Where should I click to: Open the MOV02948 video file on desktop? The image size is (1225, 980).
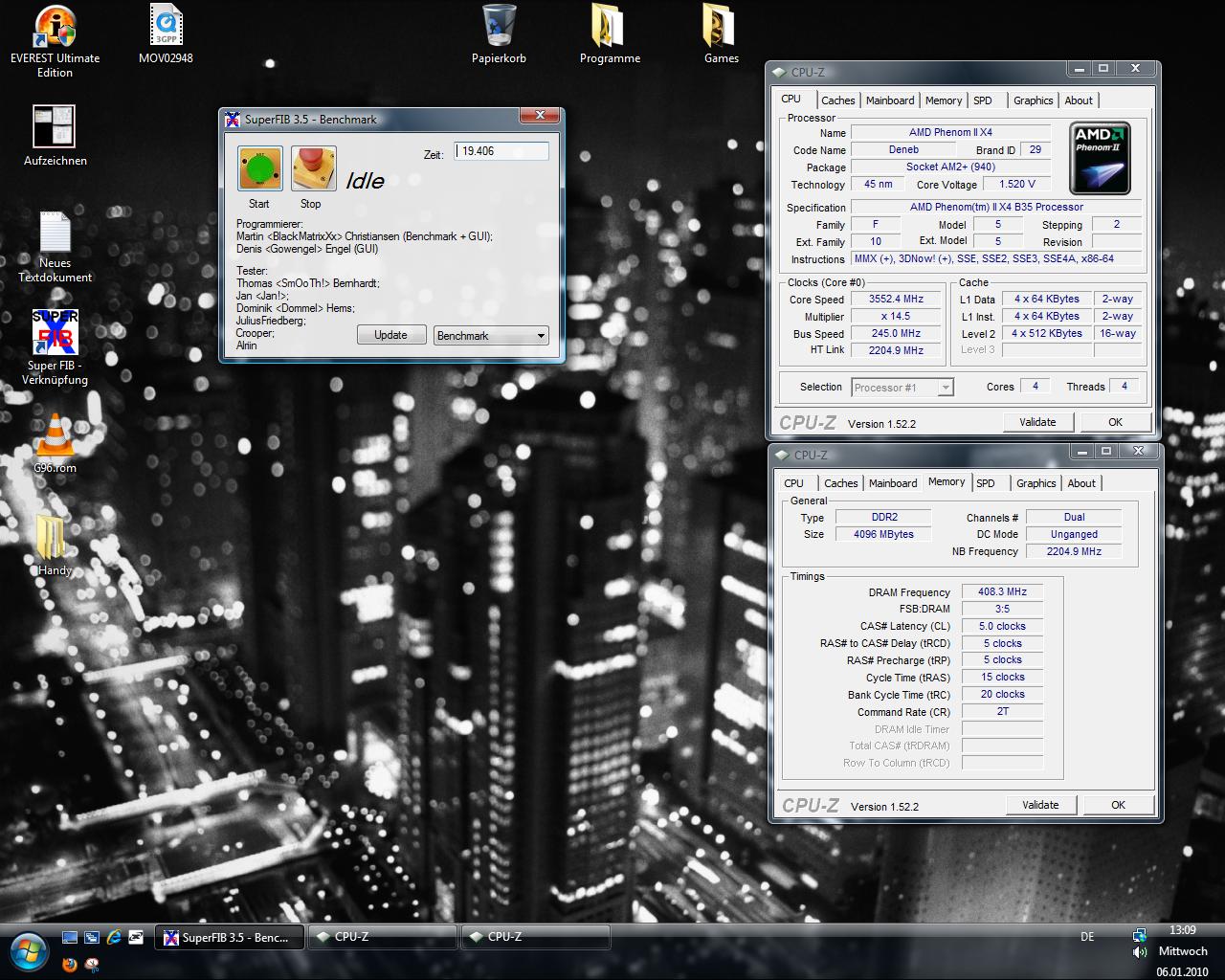(x=166, y=34)
